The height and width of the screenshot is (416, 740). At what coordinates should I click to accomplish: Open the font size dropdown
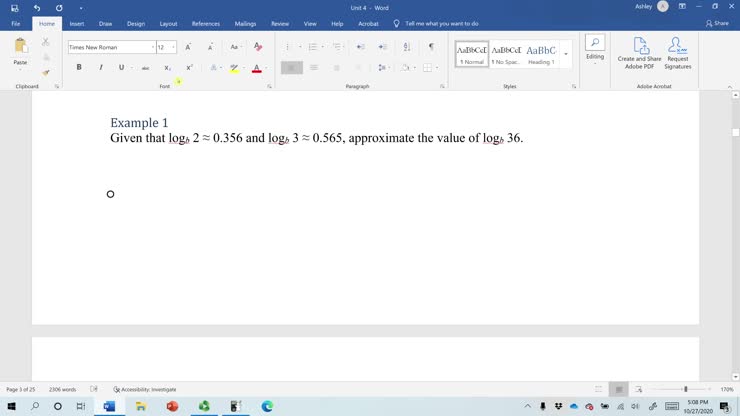(173, 47)
